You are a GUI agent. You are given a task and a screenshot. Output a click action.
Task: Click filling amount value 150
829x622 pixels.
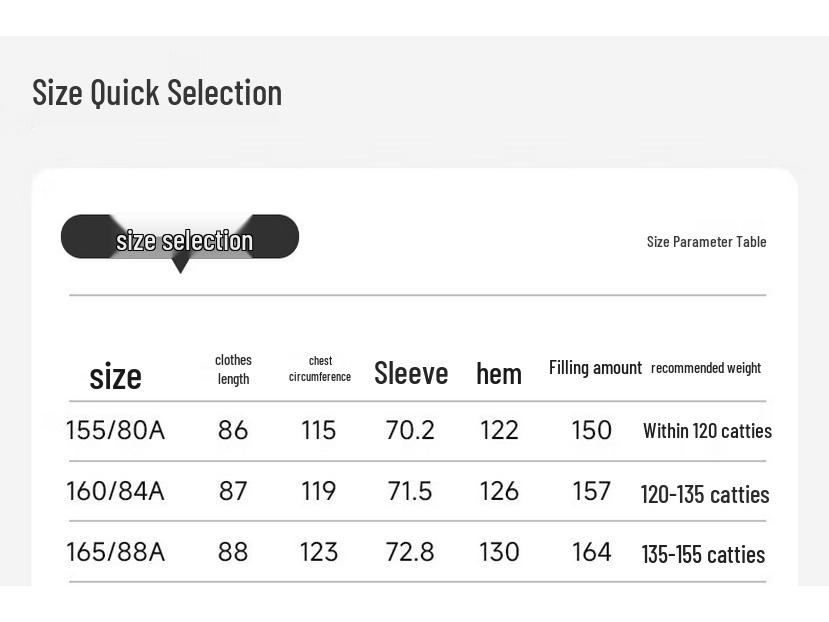pos(591,430)
